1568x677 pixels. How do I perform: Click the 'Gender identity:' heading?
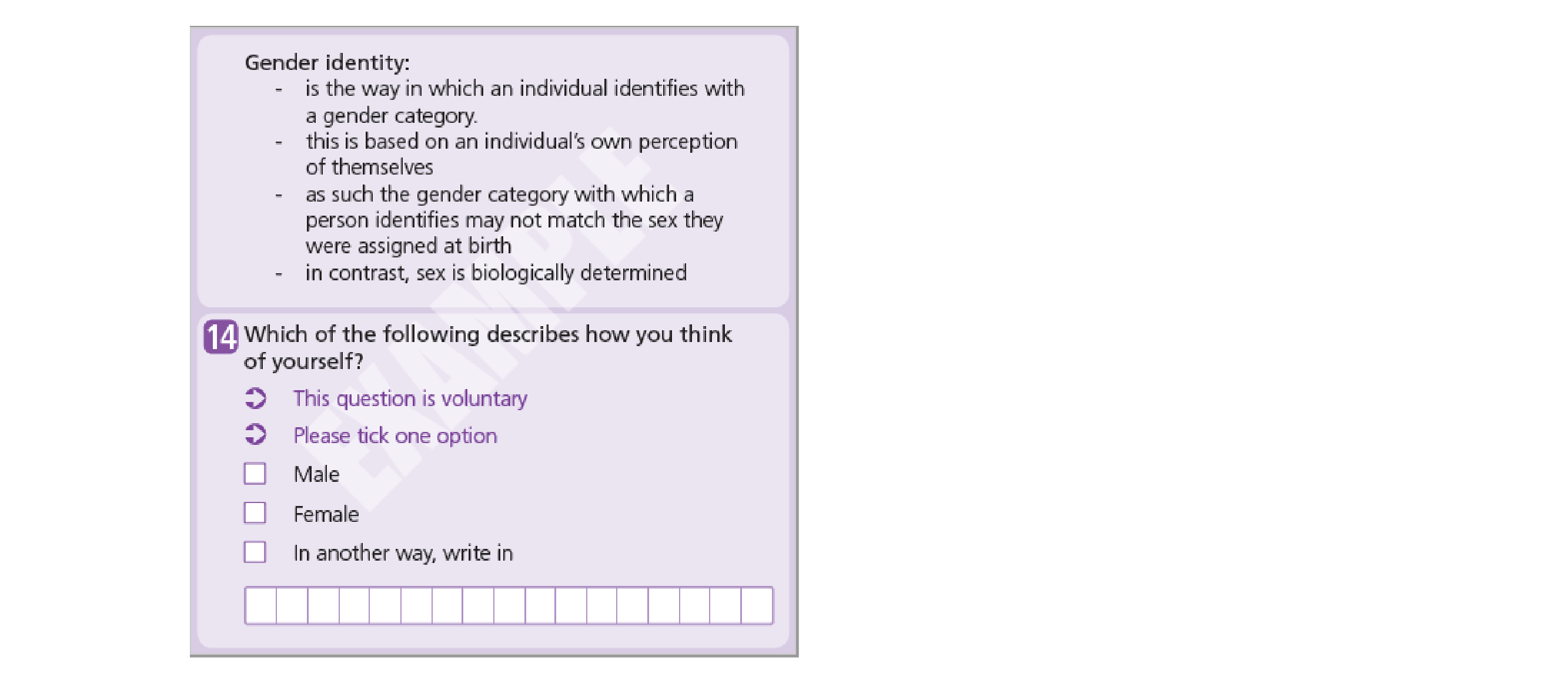click(x=327, y=63)
